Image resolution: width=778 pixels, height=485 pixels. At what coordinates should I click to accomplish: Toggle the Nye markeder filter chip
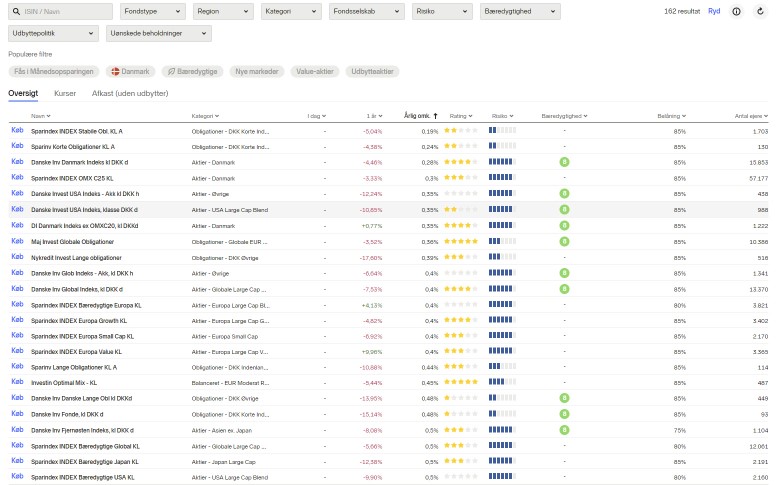(257, 71)
